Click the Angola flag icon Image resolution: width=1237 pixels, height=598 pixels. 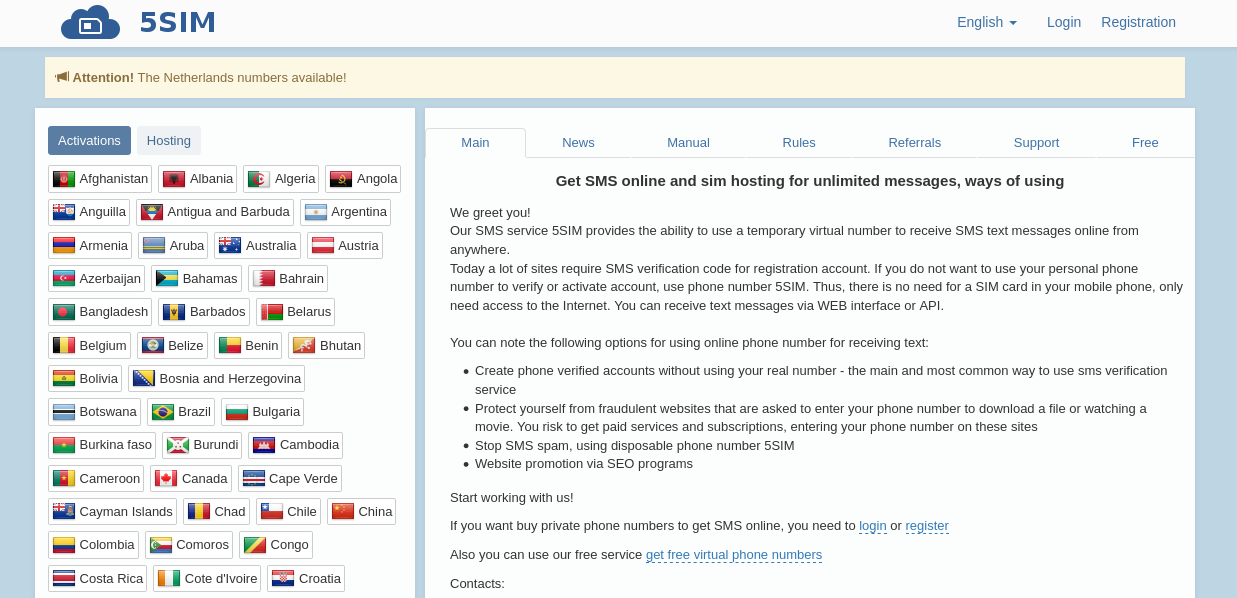(341, 179)
